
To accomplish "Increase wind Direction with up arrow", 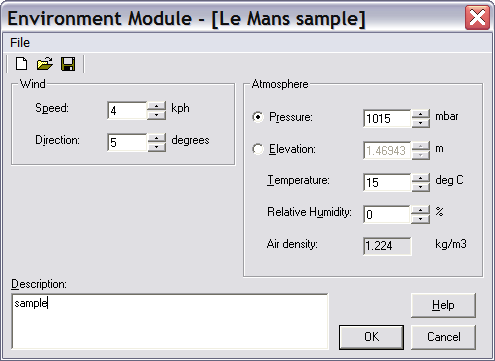I will (x=156, y=138).
